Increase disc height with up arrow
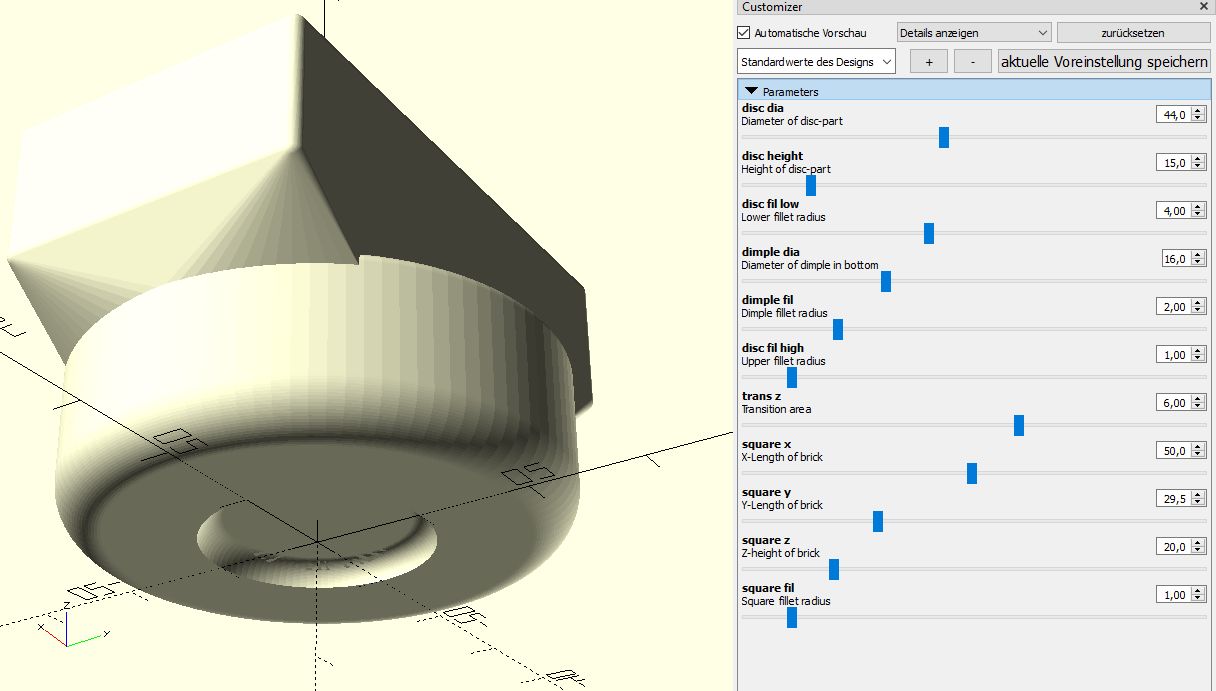 [x=1199, y=159]
